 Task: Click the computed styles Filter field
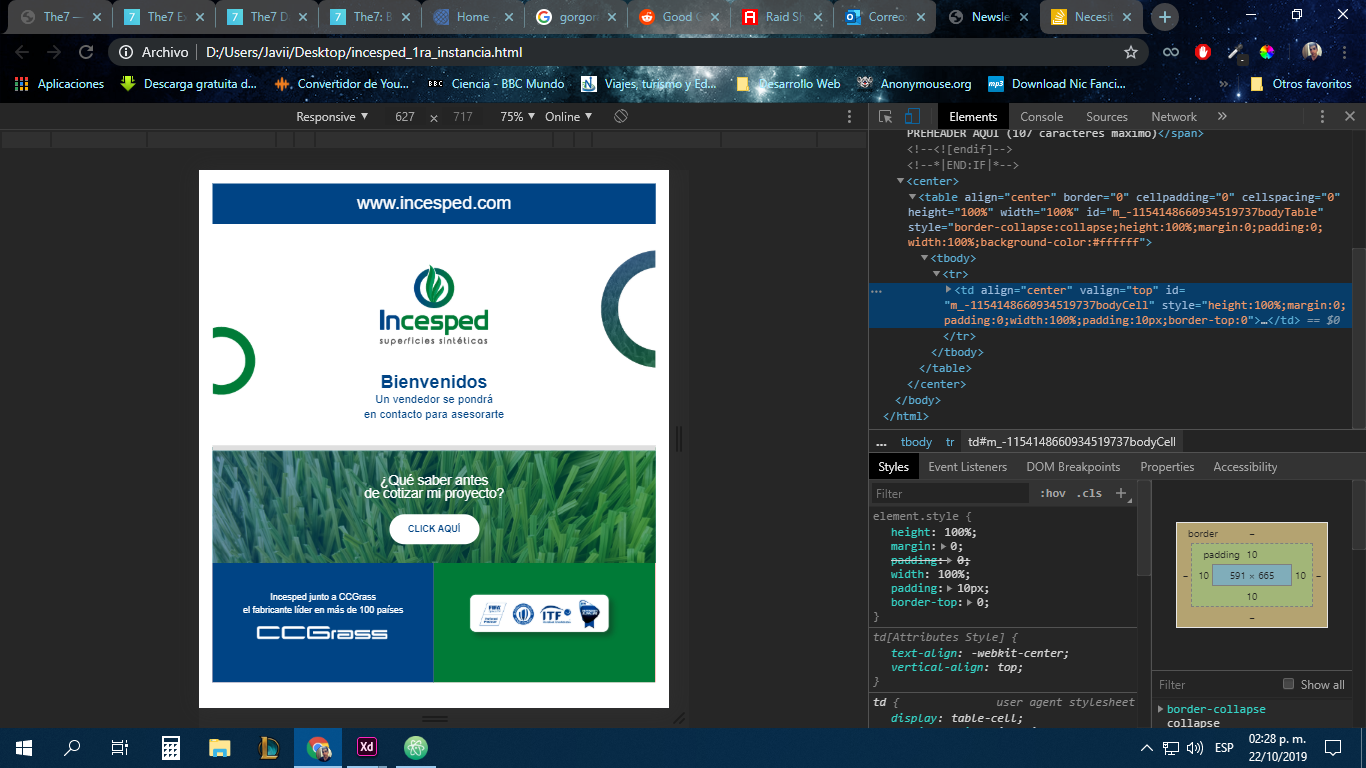pos(1215,685)
